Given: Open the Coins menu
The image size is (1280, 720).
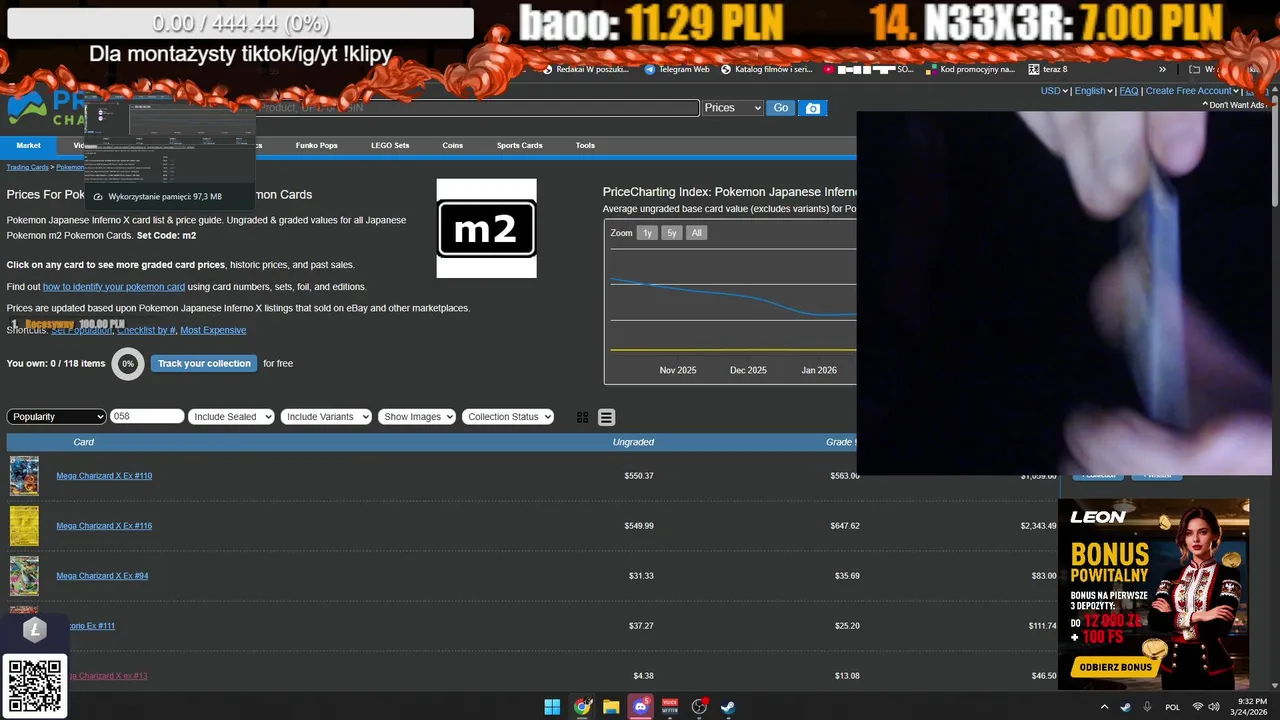Looking at the screenshot, I should coord(453,146).
